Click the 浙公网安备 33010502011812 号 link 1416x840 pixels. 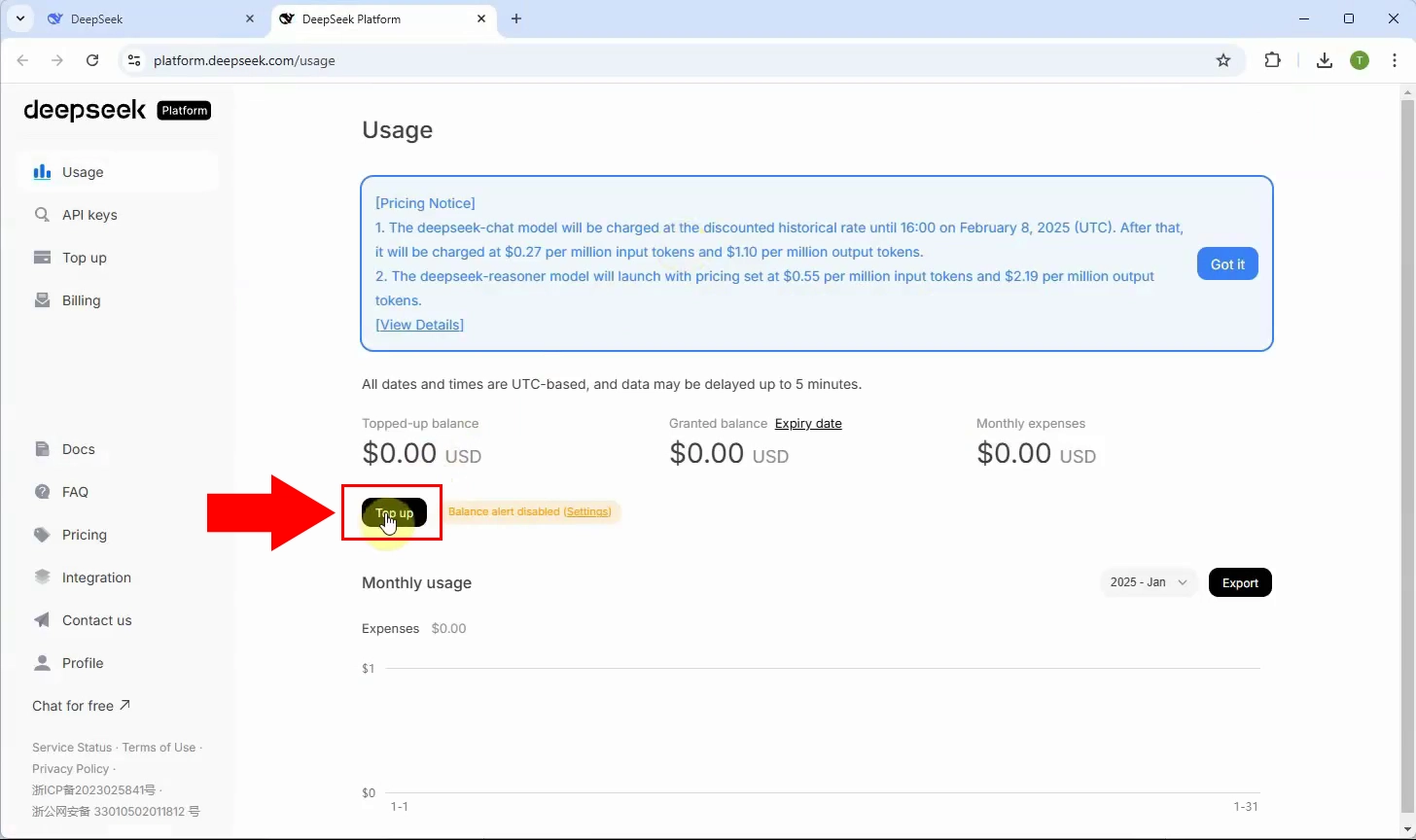(x=116, y=812)
